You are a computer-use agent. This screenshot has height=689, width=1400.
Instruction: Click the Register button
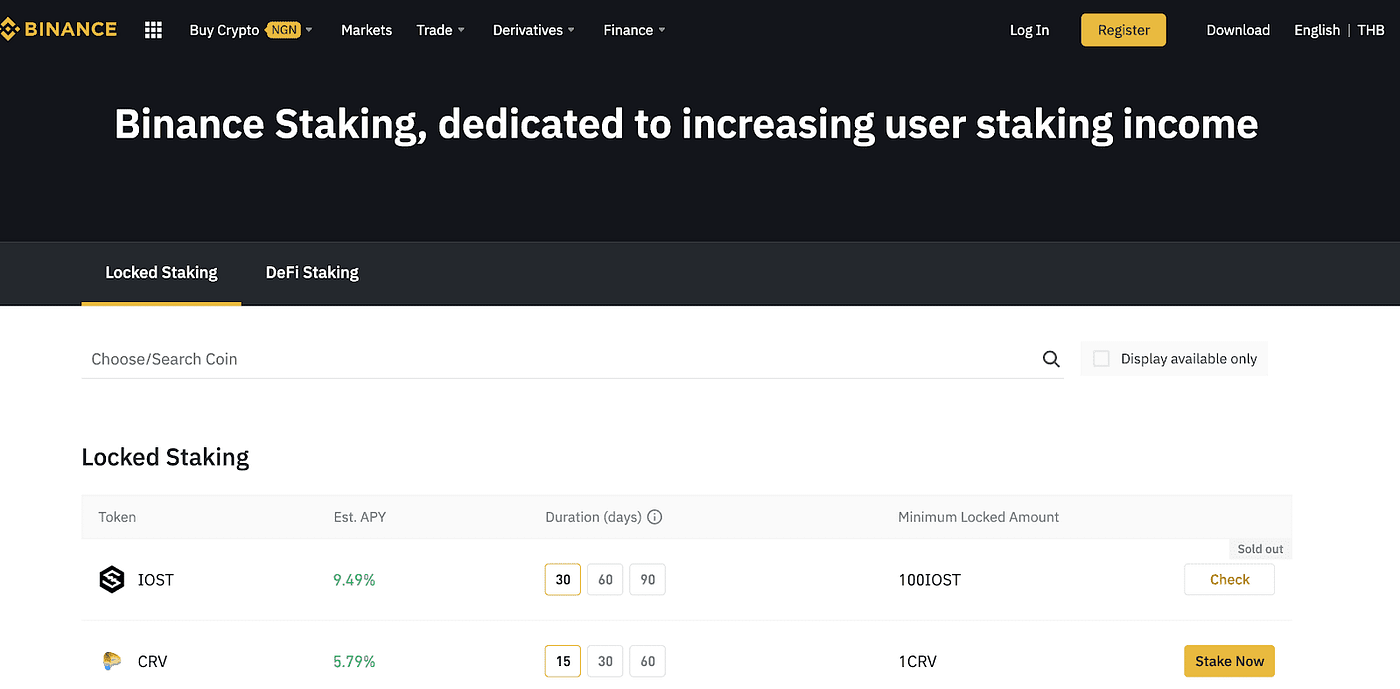(x=1123, y=30)
